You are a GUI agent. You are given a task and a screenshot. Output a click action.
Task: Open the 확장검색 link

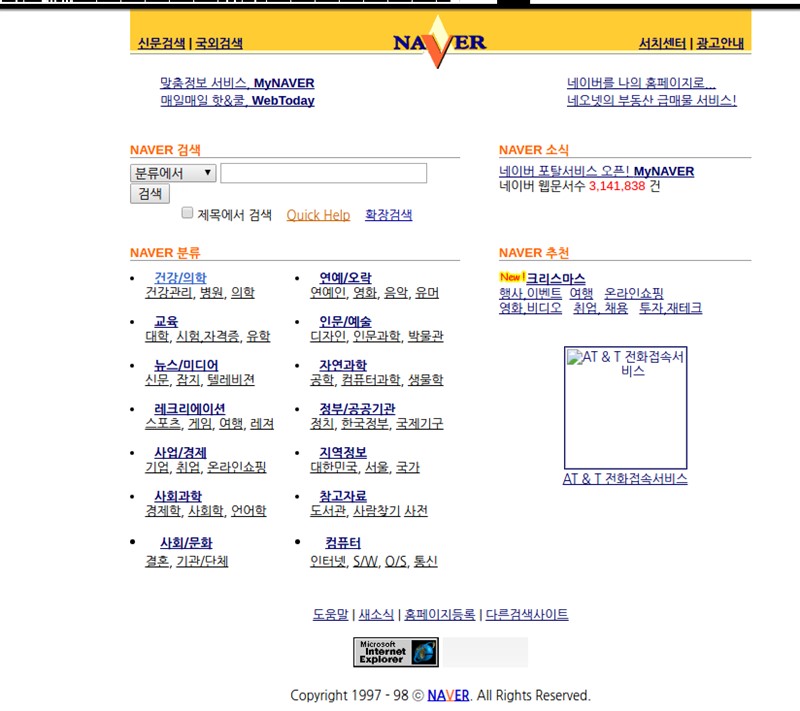click(x=389, y=215)
